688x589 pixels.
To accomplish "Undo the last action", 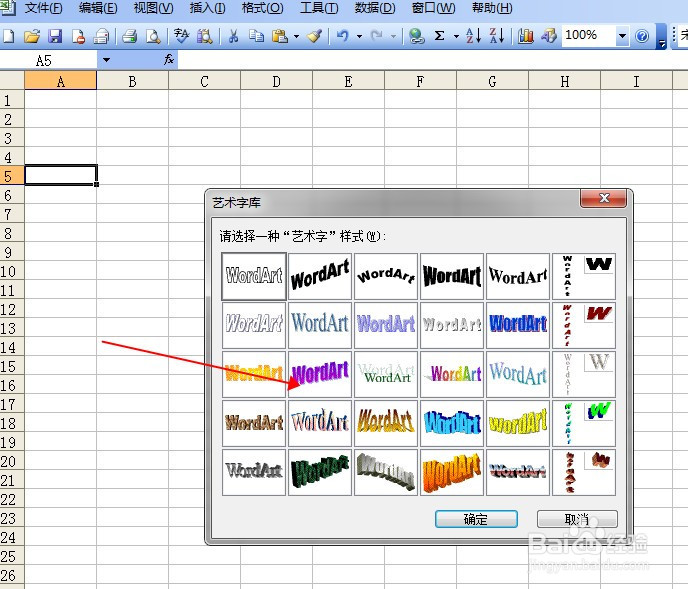I will pos(343,36).
